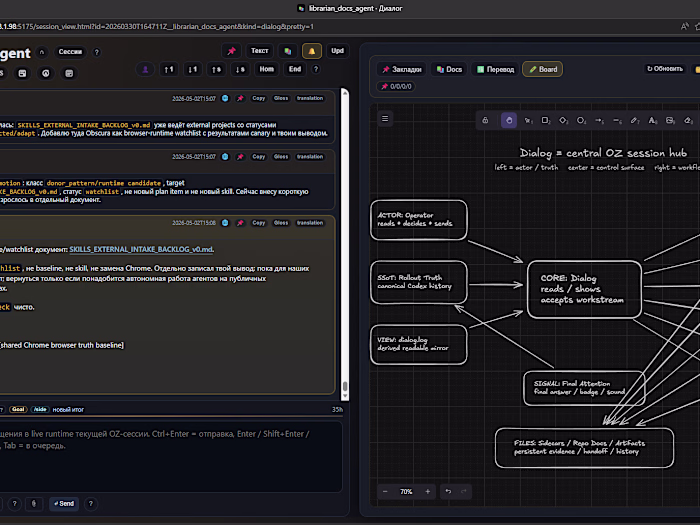Click the microphone icon beside Send
700x525 pixels.
[x=33, y=504]
